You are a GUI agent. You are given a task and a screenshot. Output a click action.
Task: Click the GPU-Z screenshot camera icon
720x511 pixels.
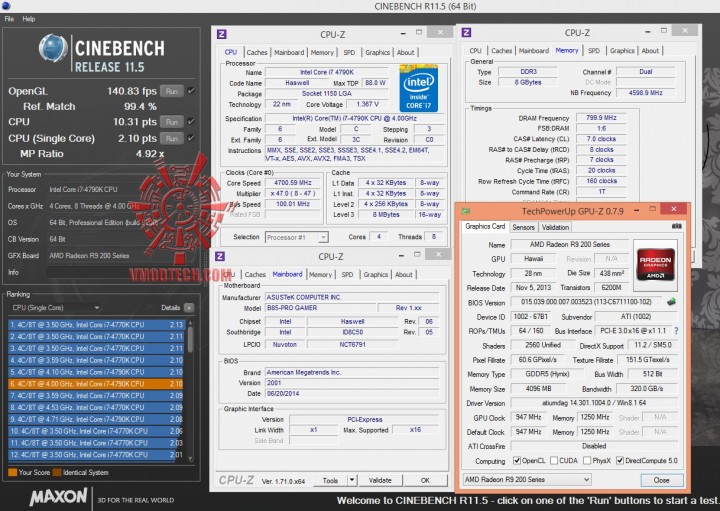[x=676, y=226]
